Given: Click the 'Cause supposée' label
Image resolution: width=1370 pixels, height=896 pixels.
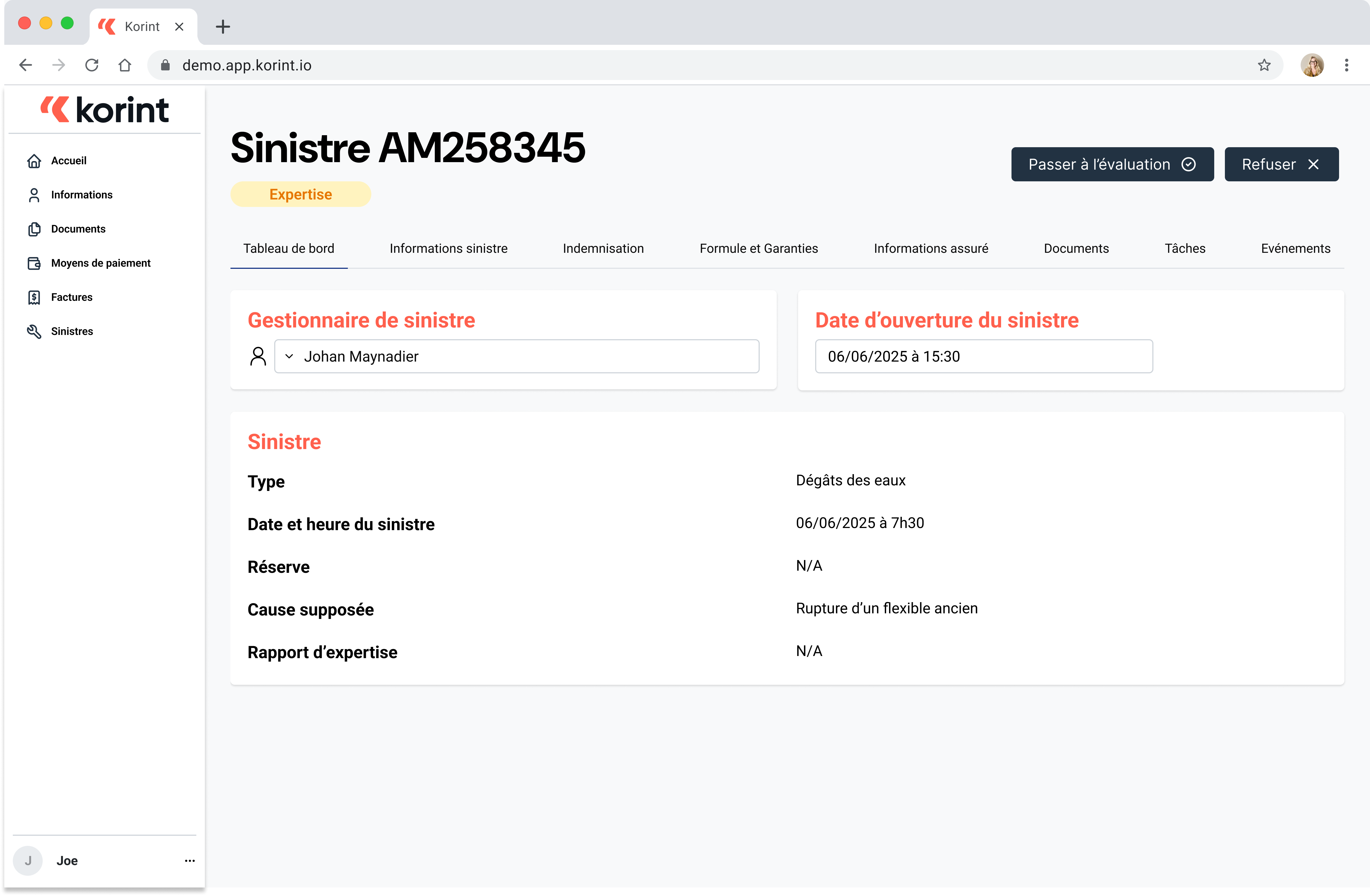Looking at the screenshot, I should (x=310, y=609).
